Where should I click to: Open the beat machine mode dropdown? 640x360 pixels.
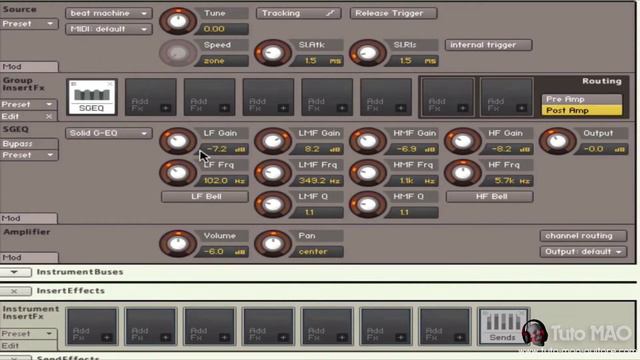(x=109, y=13)
